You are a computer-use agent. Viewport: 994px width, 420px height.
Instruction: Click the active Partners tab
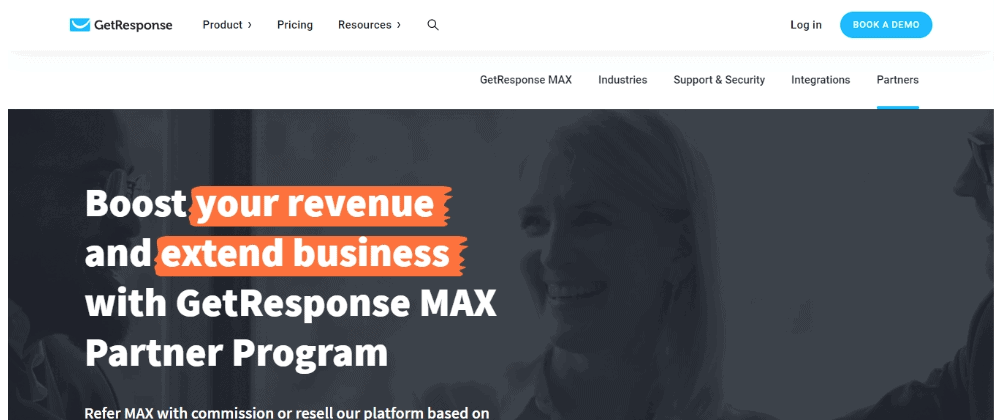[x=898, y=80]
